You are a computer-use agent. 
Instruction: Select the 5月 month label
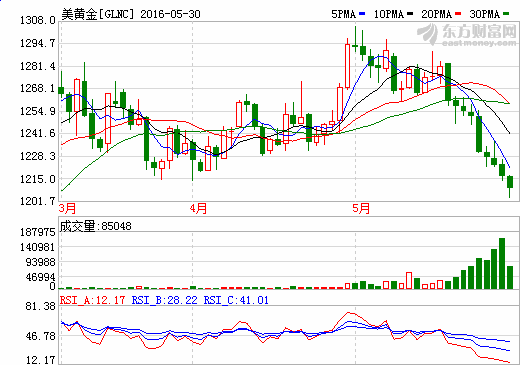(361, 209)
